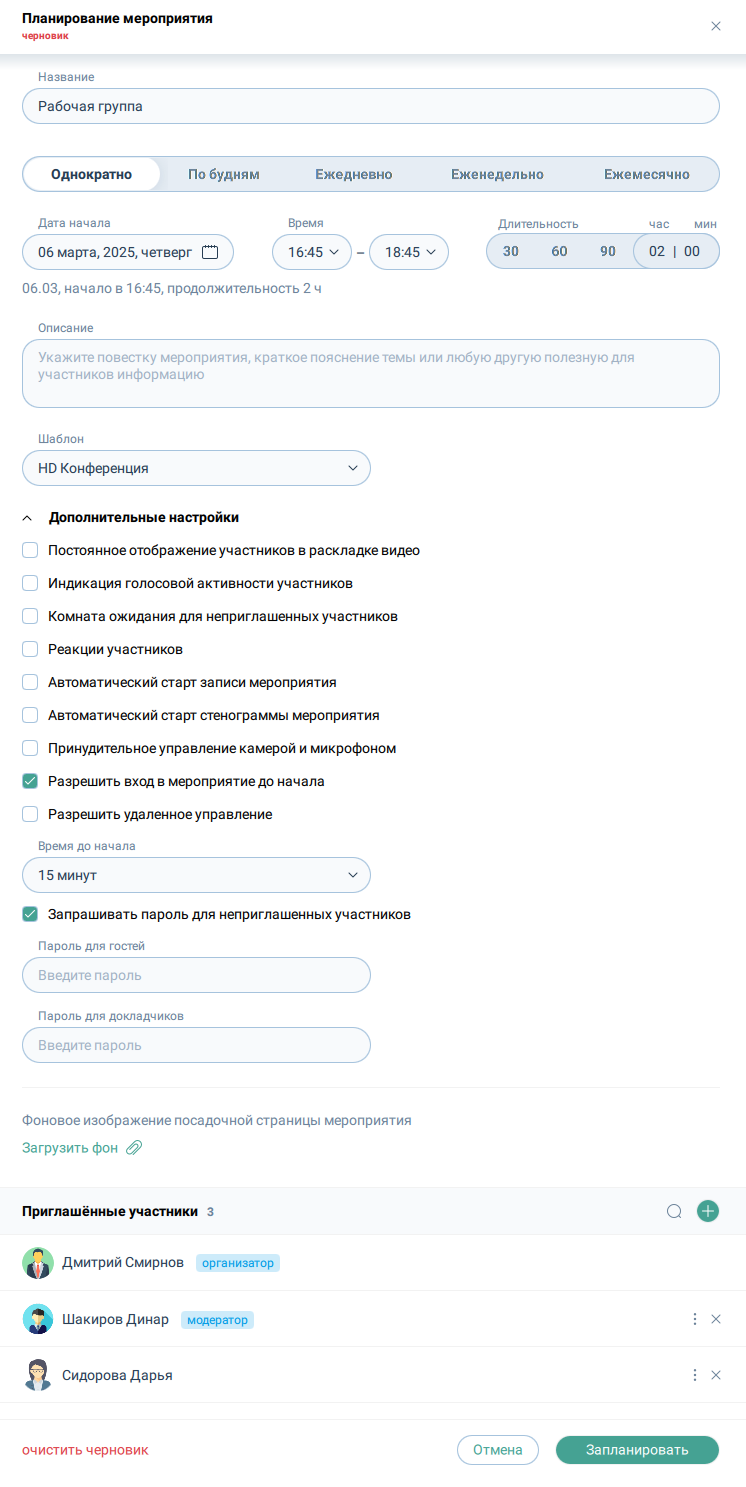Click the очистить черновик link
The image size is (746, 1487).
[85, 1450]
